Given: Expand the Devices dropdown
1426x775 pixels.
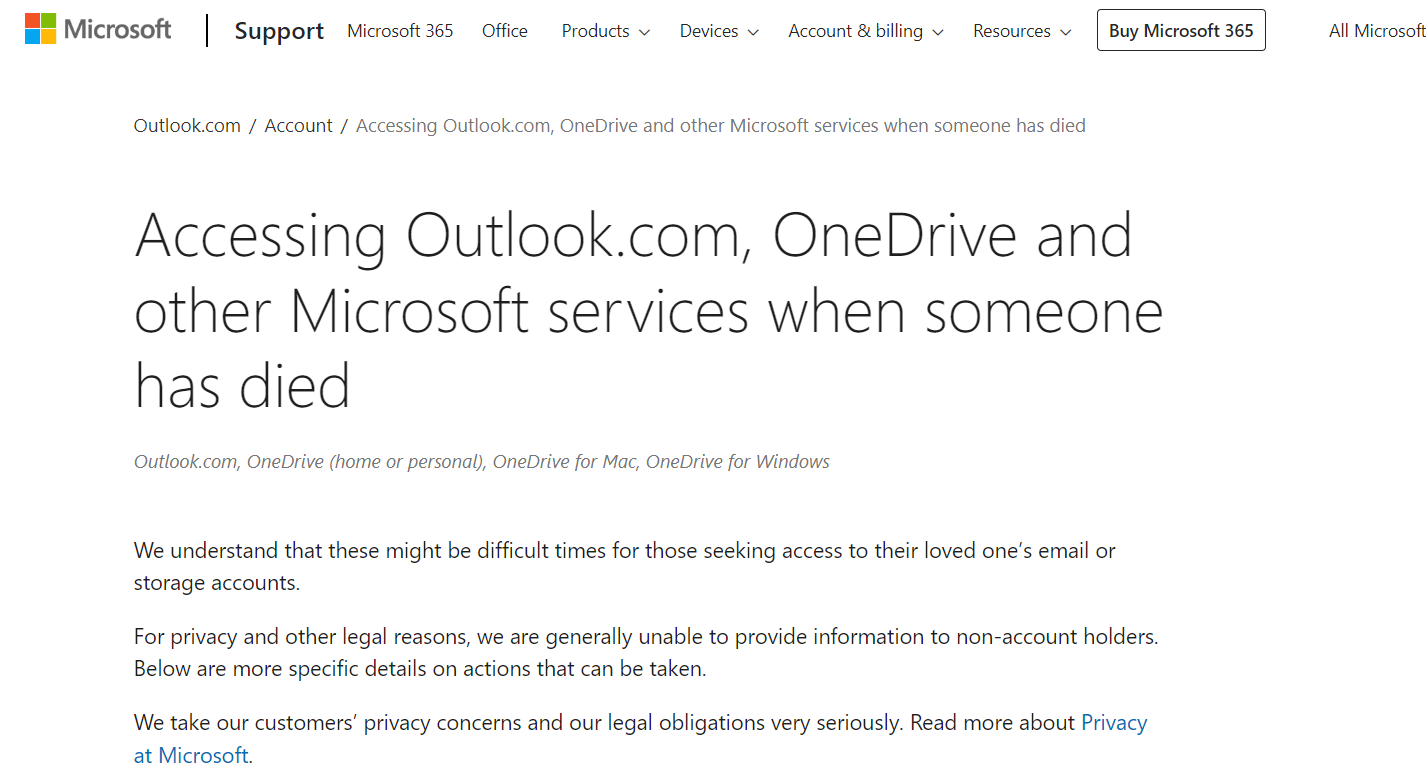Looking at the screenshot, I should [x=719, y=31].
